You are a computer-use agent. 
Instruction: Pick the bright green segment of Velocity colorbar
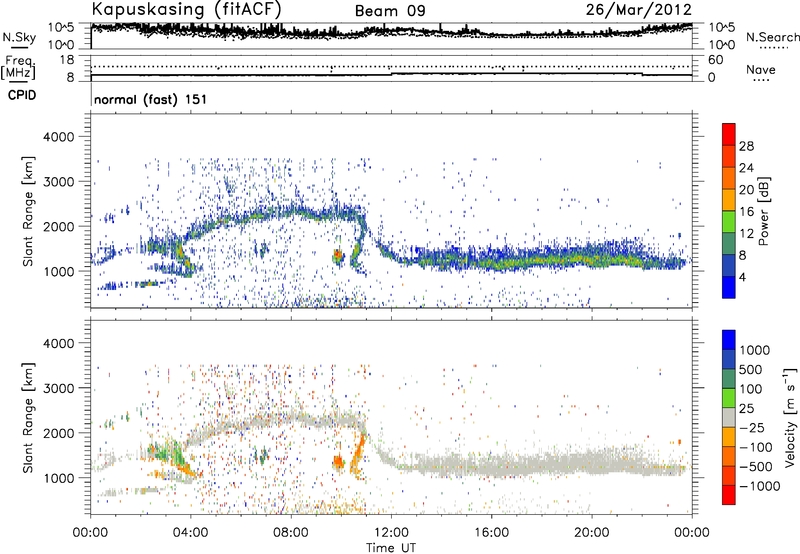729,398
